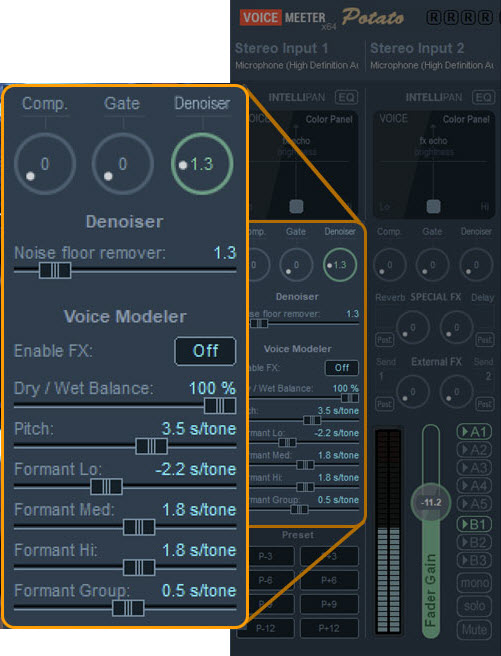
Task: Toggle the B1 virtual output button
Action: pyautogui.click(x=474, y=524)
